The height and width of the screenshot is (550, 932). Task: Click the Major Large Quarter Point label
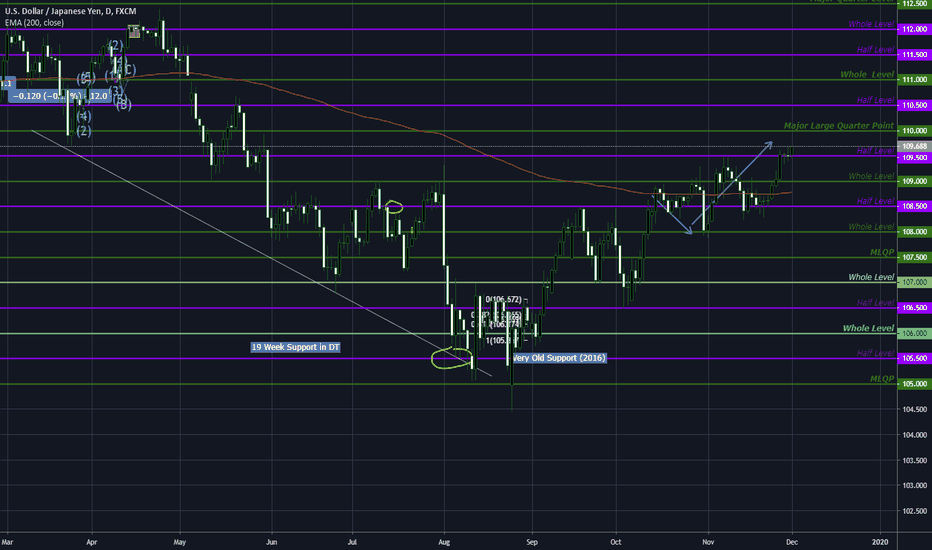click(x=838, y=125)
